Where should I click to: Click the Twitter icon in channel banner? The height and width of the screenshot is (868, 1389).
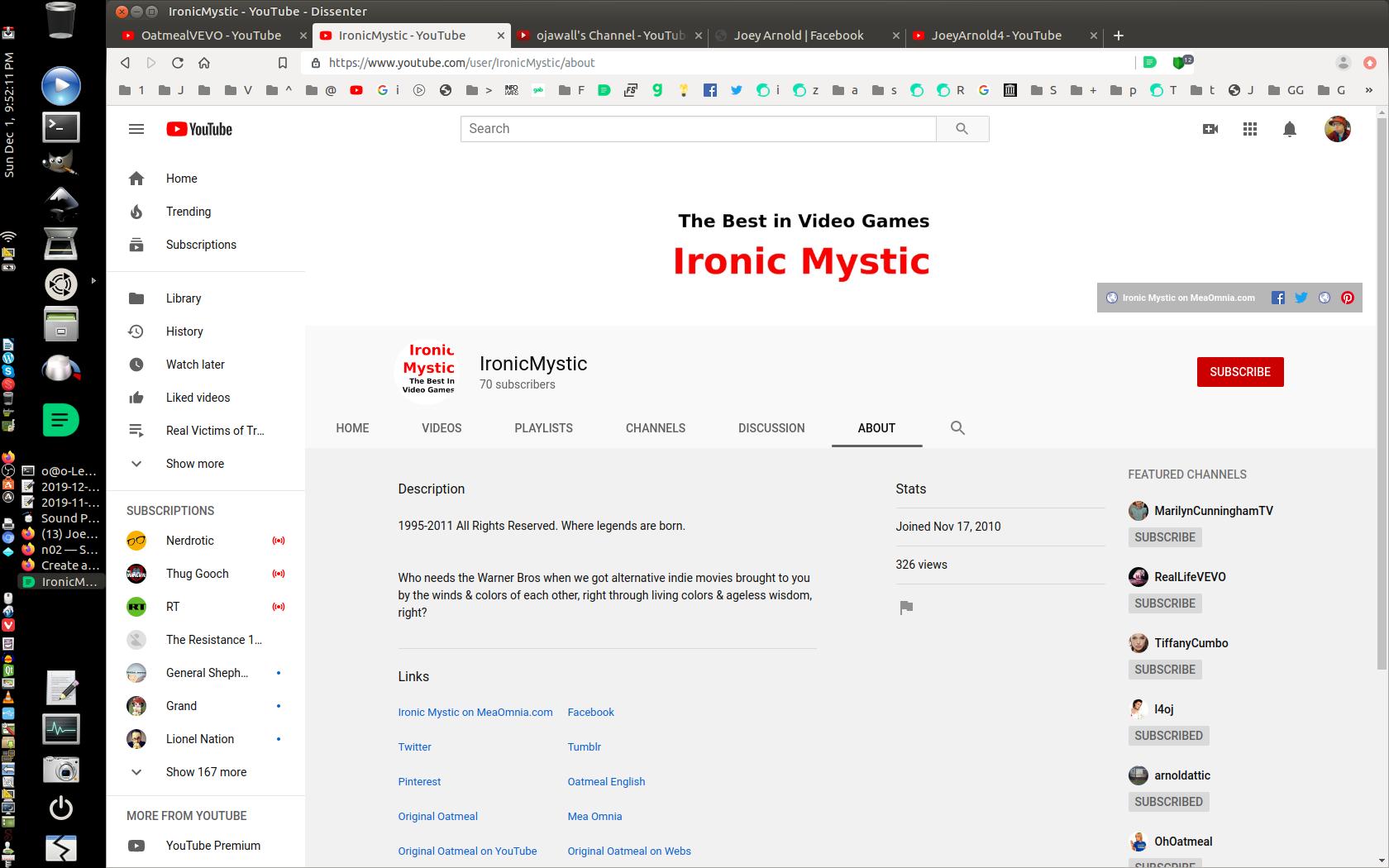[x=1301, y=298]
